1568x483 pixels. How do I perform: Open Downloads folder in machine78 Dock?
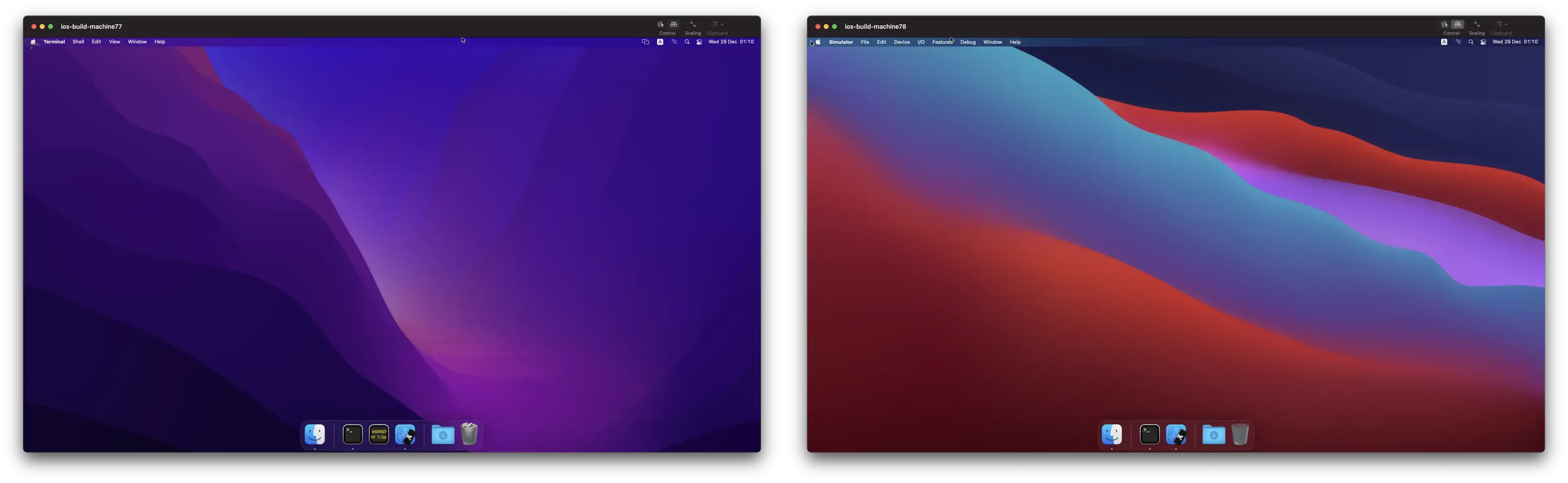[1214, 435]
